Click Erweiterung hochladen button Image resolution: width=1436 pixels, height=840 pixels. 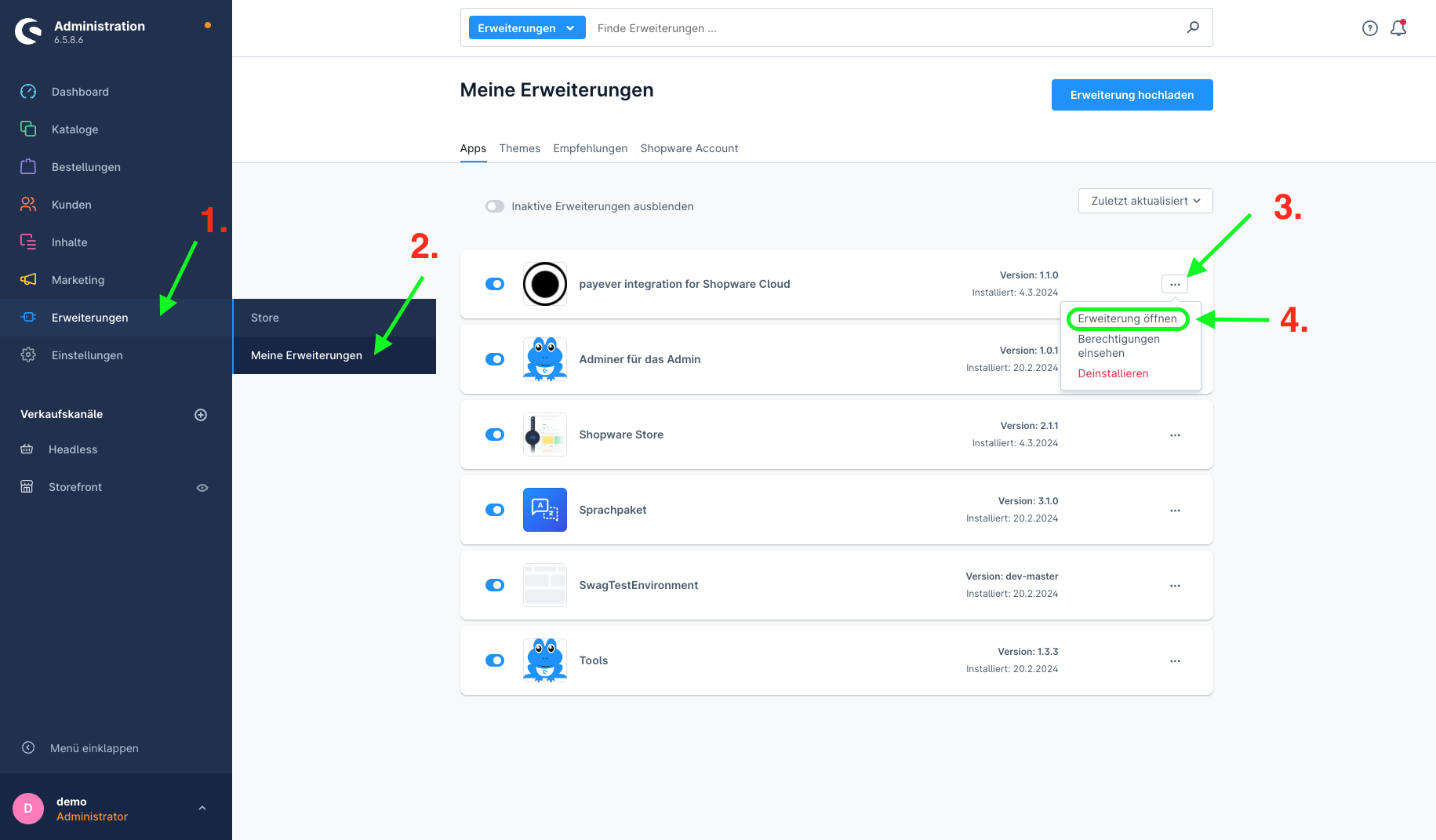point(1132,95)
